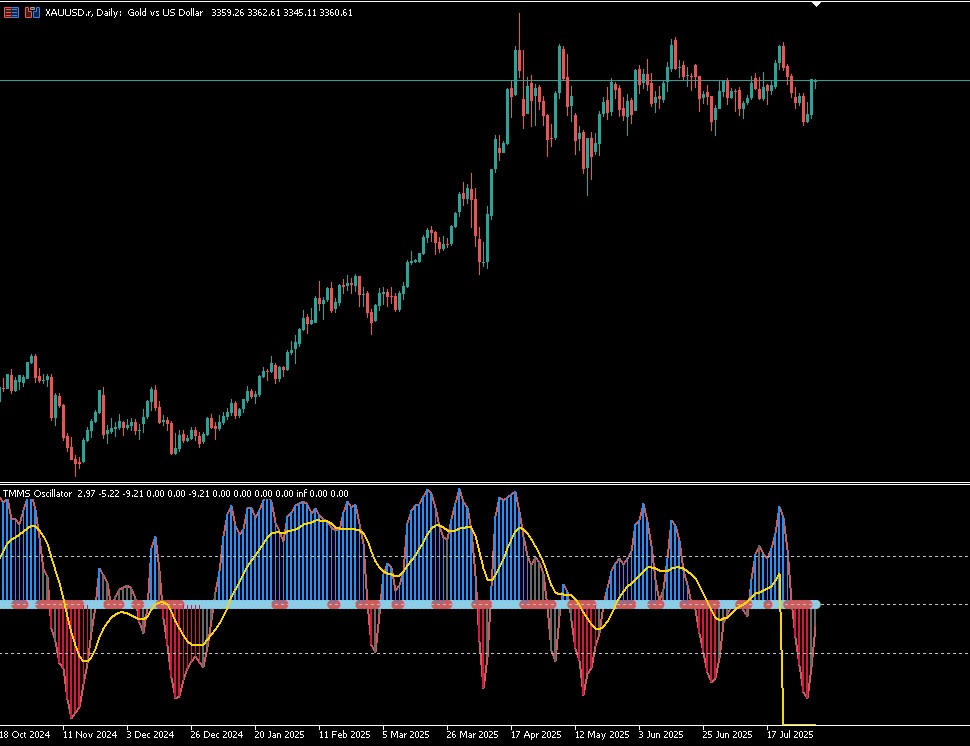Click the 17 Jul 2025 date label
The width and height of the screenshot is (970, 746).
point(790,735)
